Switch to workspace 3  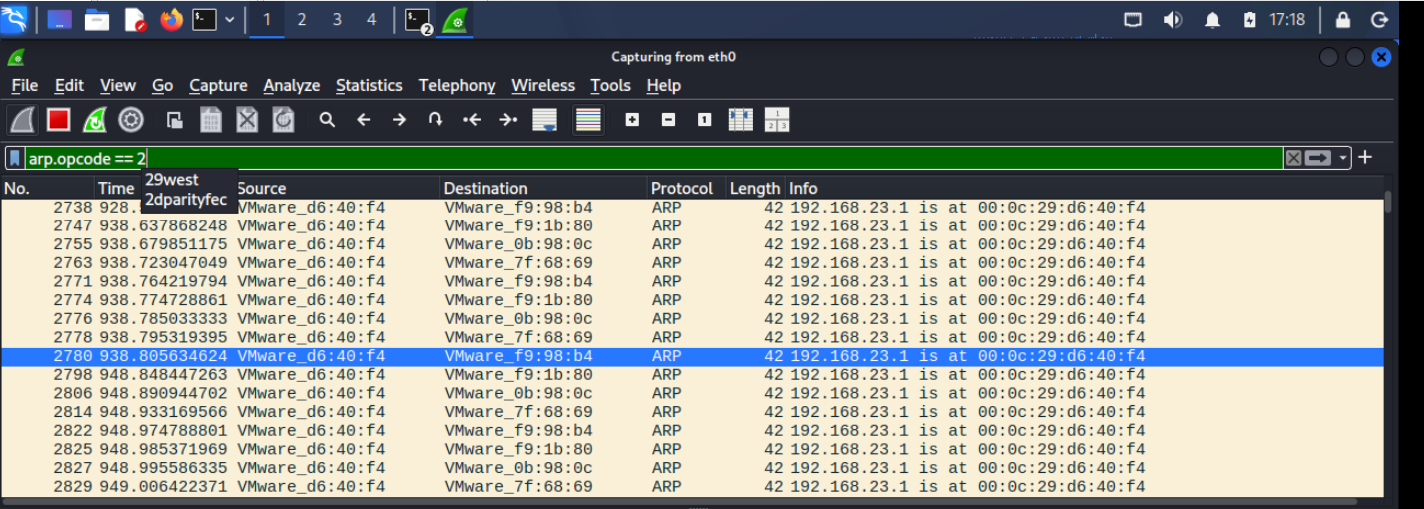(x=337, y=19)
